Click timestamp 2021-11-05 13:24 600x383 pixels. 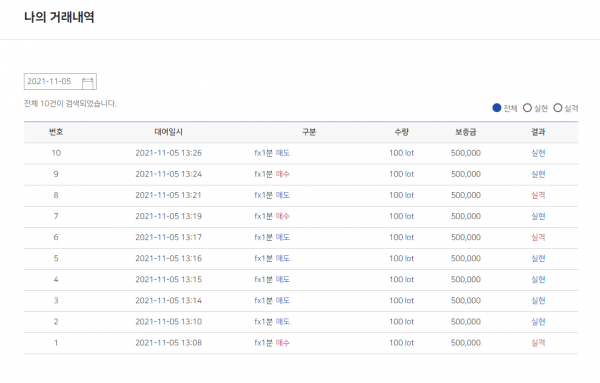coord(168,174)
